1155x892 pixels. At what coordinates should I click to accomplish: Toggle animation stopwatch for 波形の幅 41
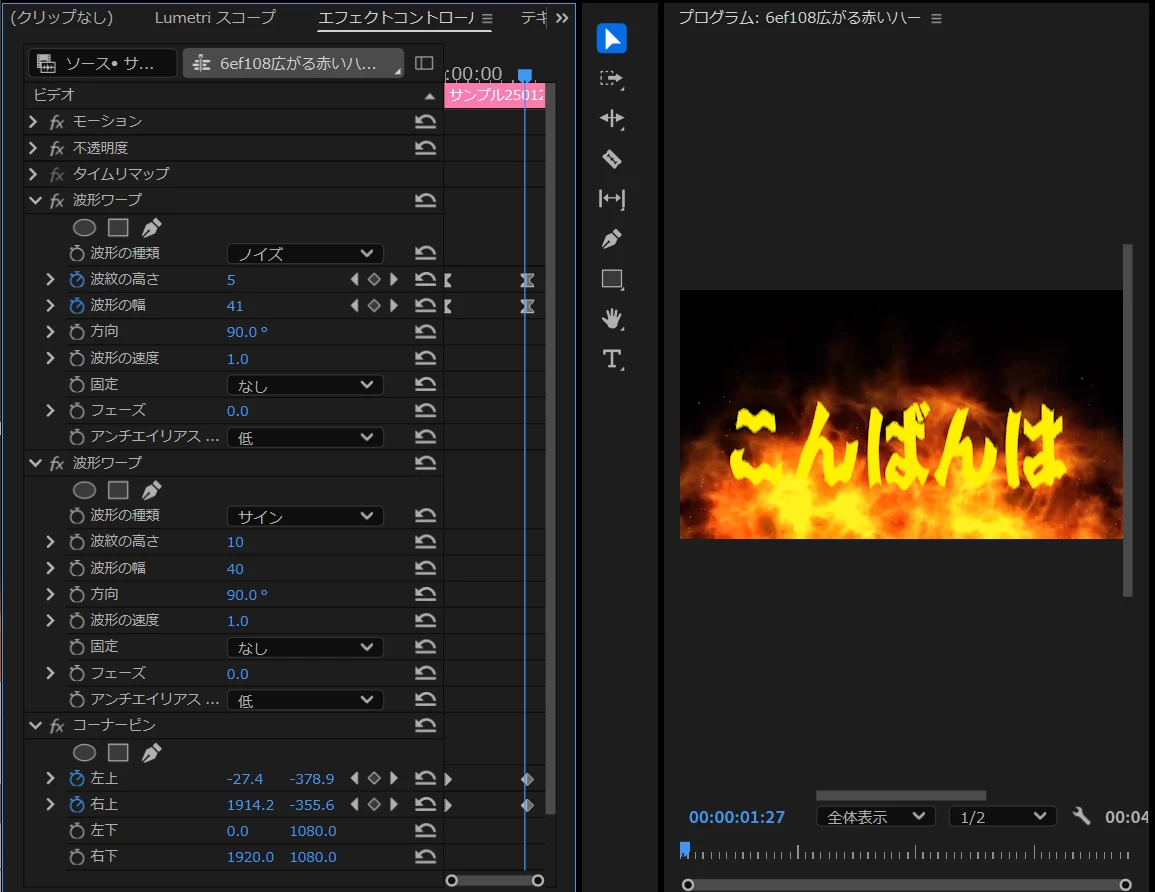pos(77,305)
